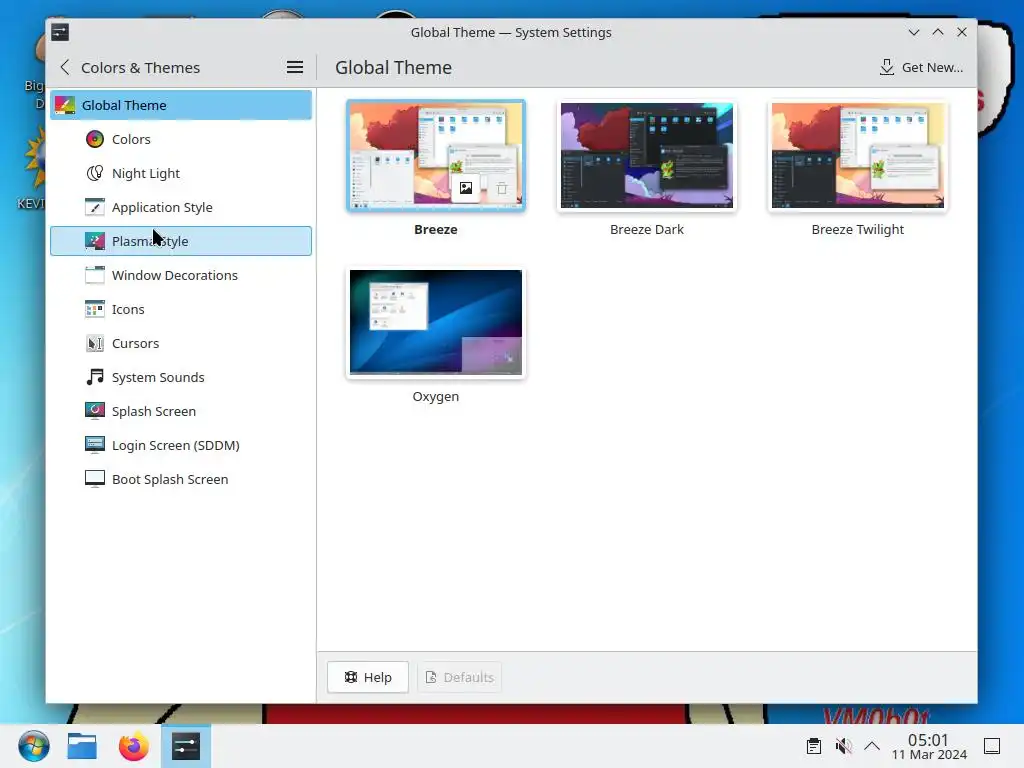Select the Breeze Dark theme thumbnail

click(x=647, y=155)
